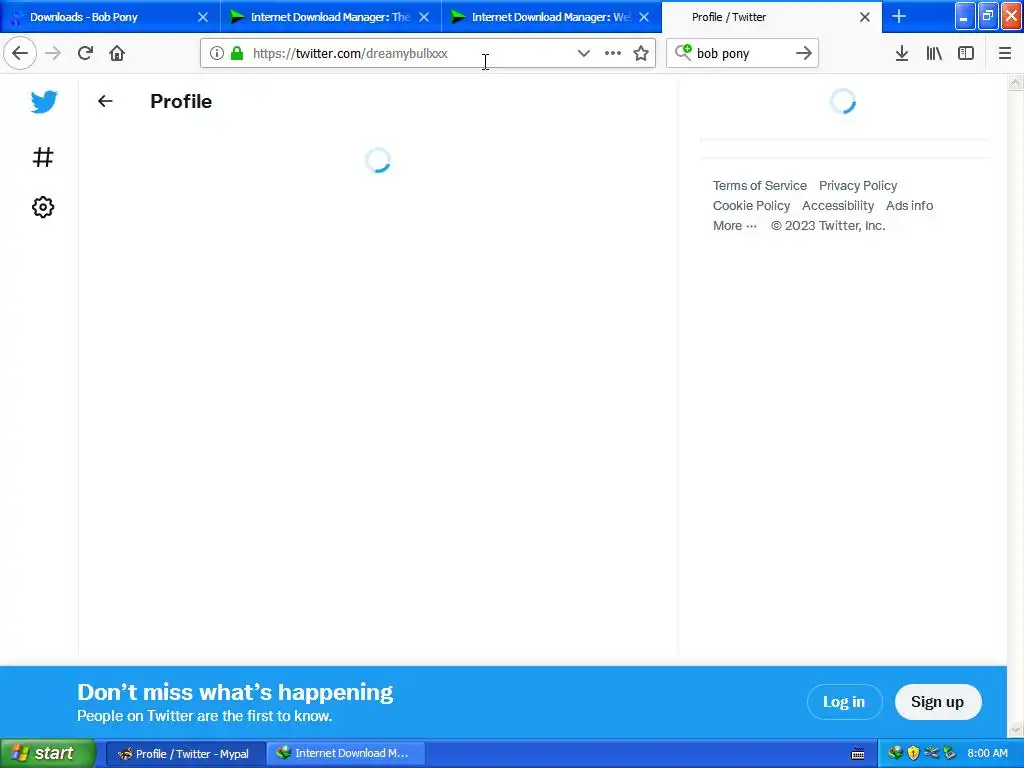Click the bob pony search box

(x=743, y=54)
